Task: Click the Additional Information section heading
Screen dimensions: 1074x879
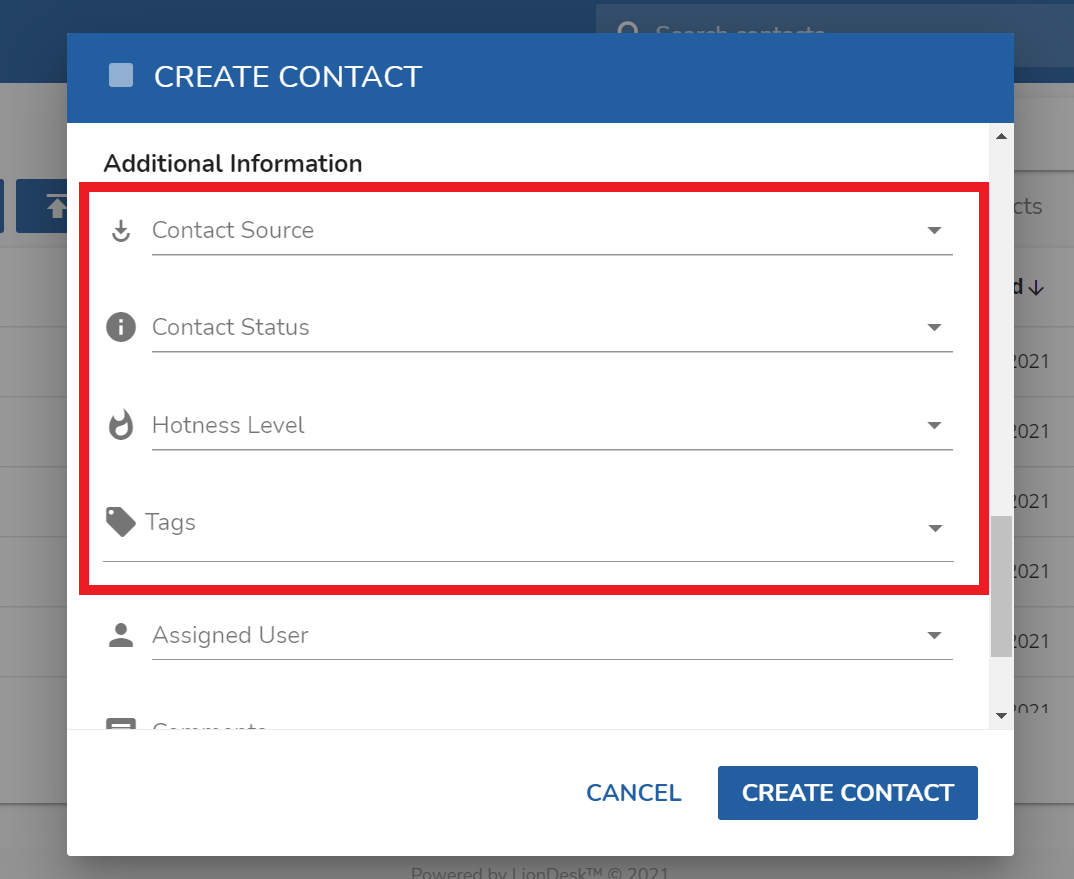Action: point(232,163)
